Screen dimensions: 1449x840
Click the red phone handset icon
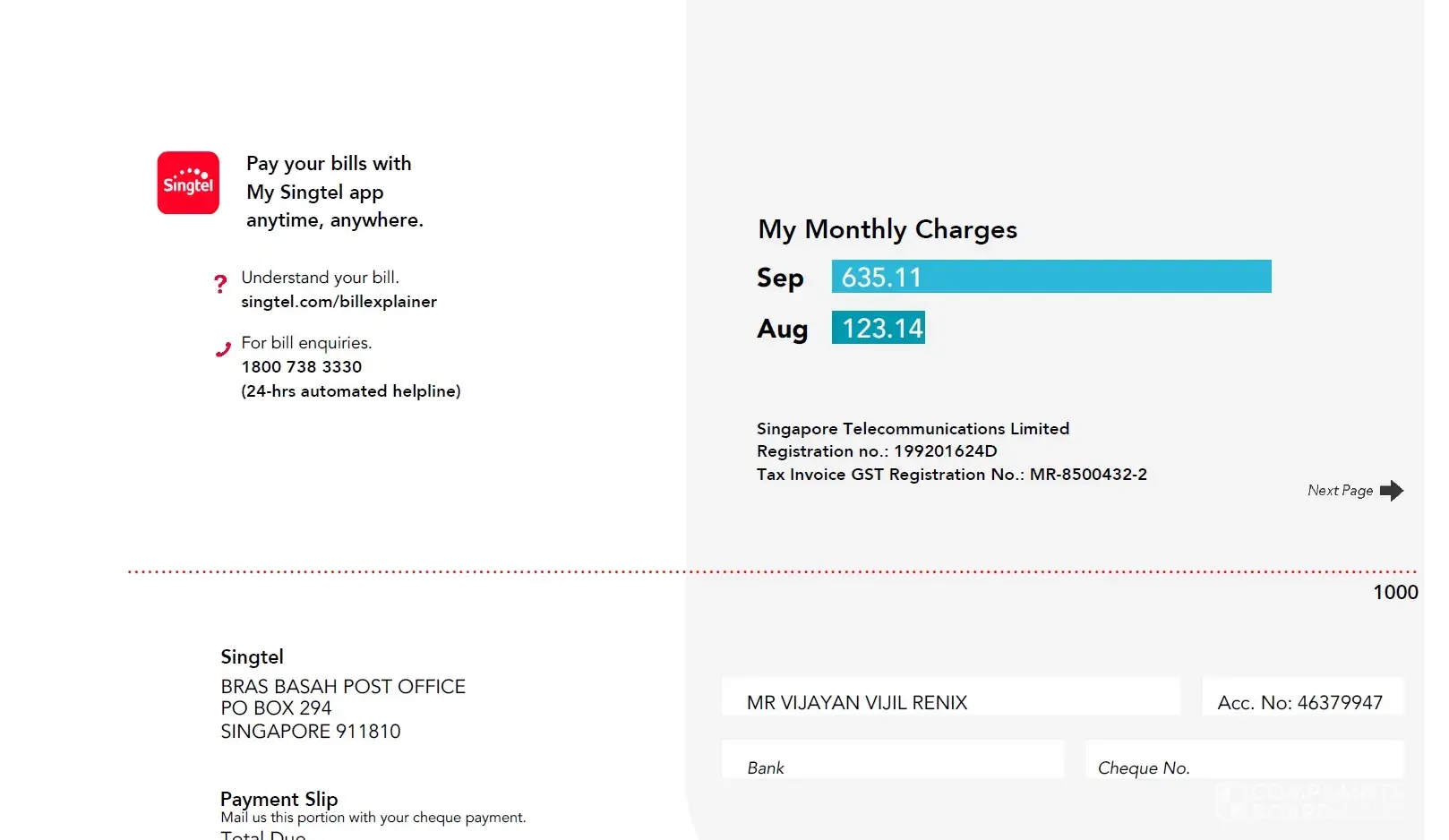[223, 349]
